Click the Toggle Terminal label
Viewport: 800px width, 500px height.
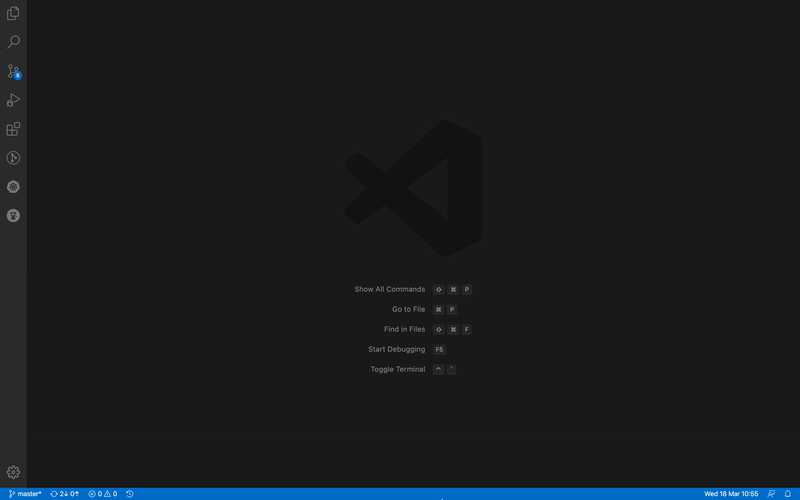[x=397, y=369]
